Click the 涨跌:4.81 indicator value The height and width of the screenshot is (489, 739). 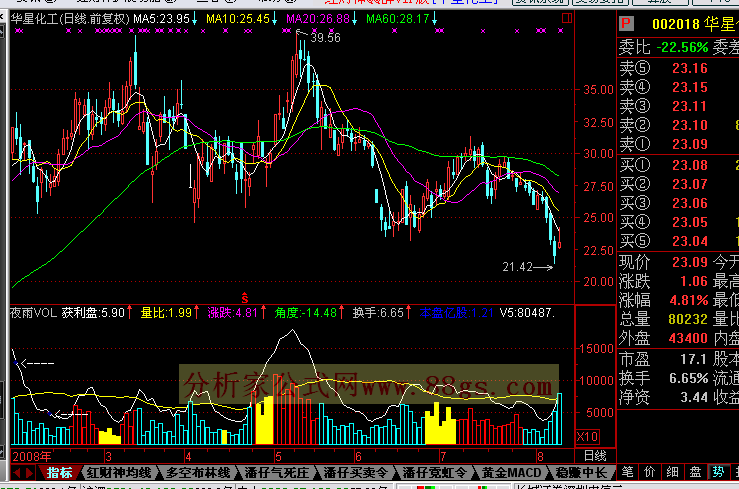233,313
